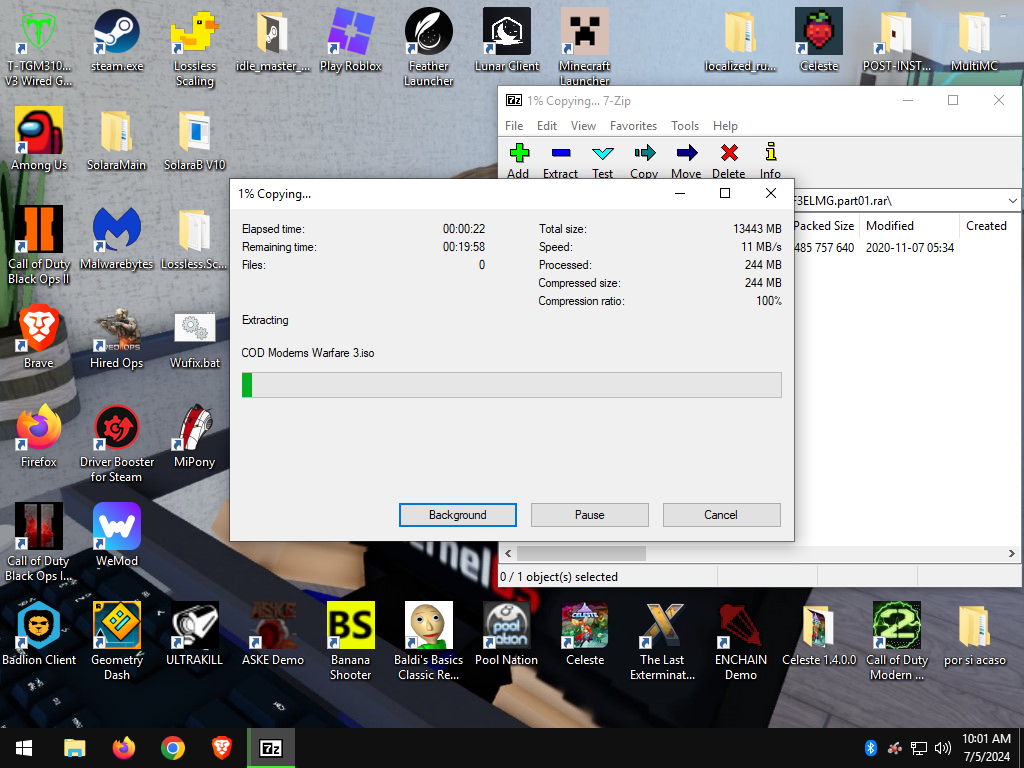
Task: Sort by Packed Size column
Action: 824,225
